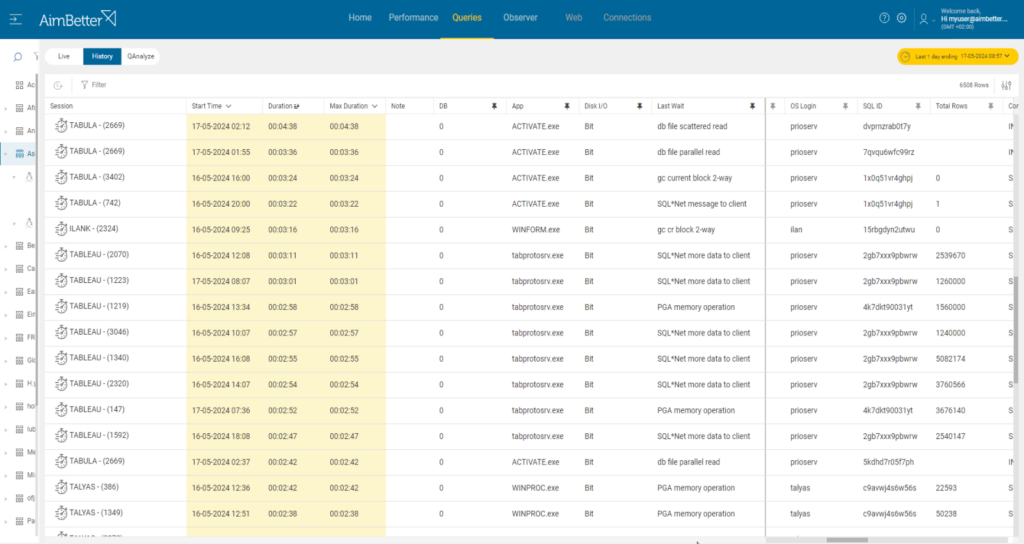
Task: Click the AimBetter logo
Action: [78, 19]
